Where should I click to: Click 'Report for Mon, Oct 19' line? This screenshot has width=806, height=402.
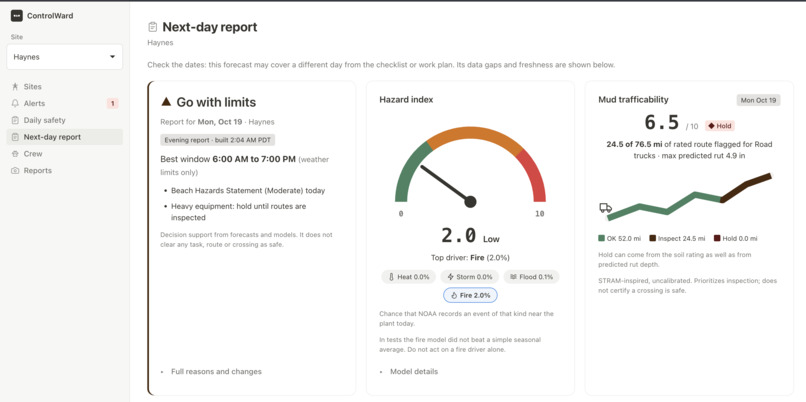point(217,122)
